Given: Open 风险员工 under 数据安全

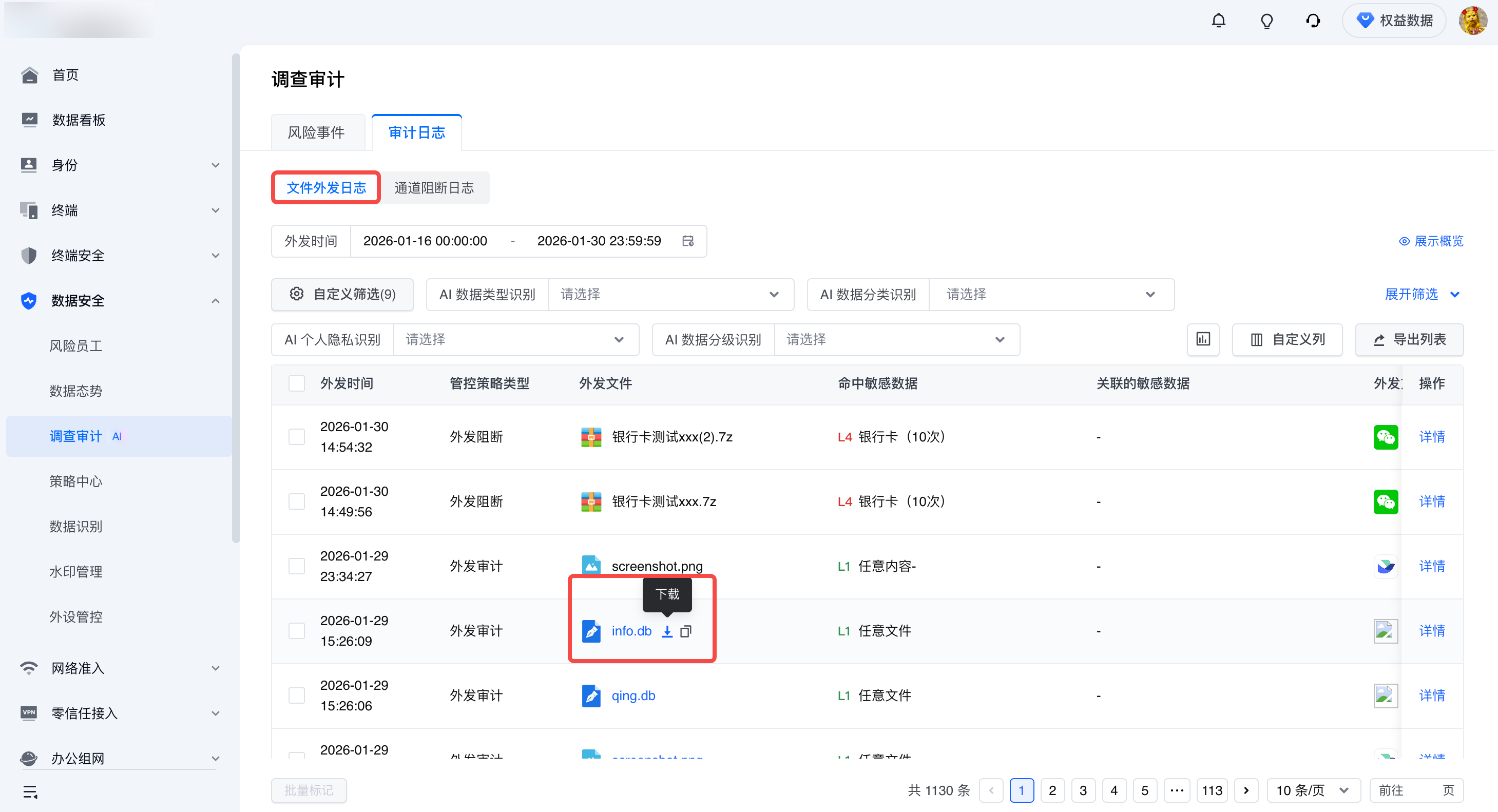Looking at the screenshot, I should (x=75, y=346).
